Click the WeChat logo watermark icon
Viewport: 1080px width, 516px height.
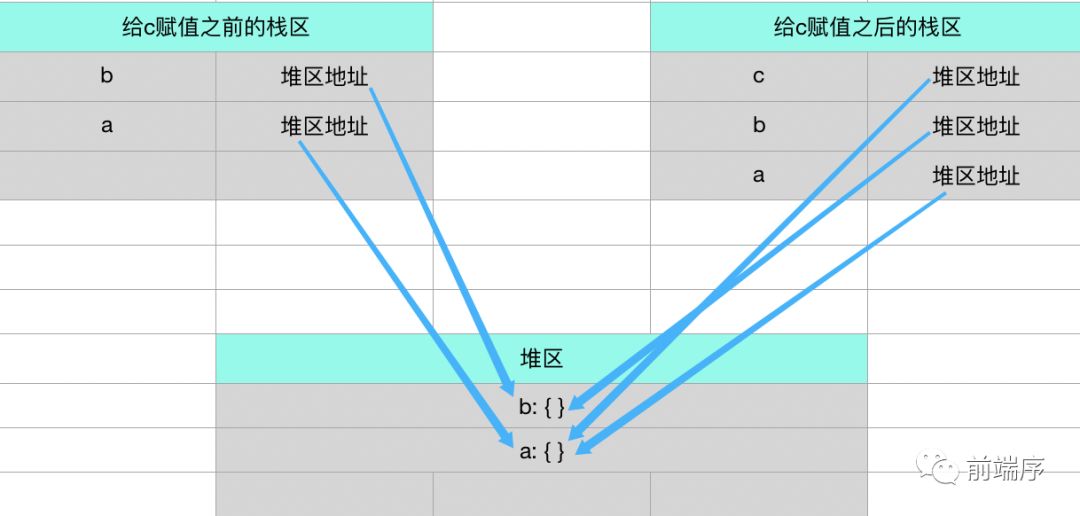click(x=940, y=466)
